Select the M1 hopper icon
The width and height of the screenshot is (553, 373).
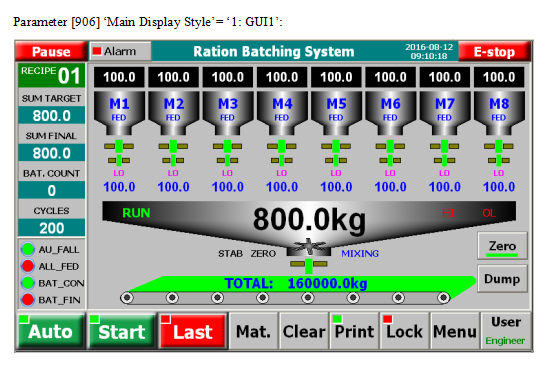click(119, 113)
